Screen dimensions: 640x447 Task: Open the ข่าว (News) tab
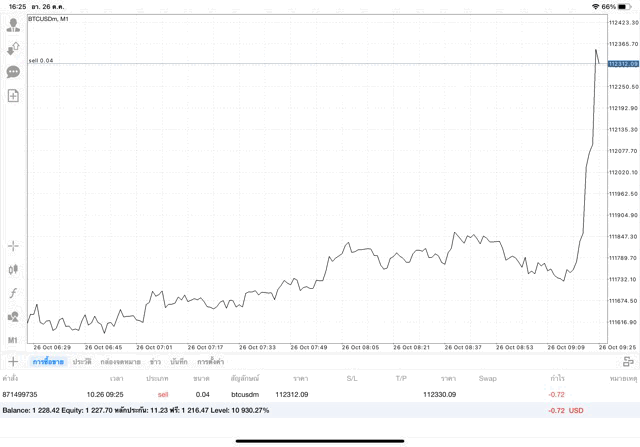click(x=155, y=361)
